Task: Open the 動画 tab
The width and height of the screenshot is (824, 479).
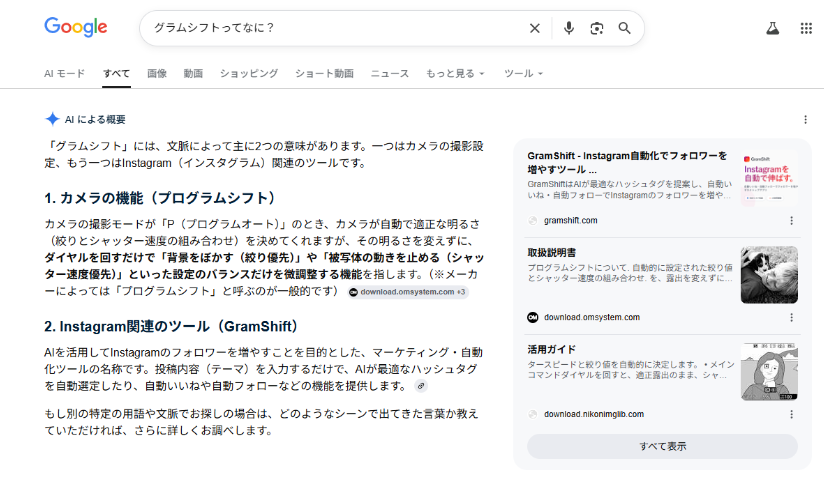Action: point(193,74)
